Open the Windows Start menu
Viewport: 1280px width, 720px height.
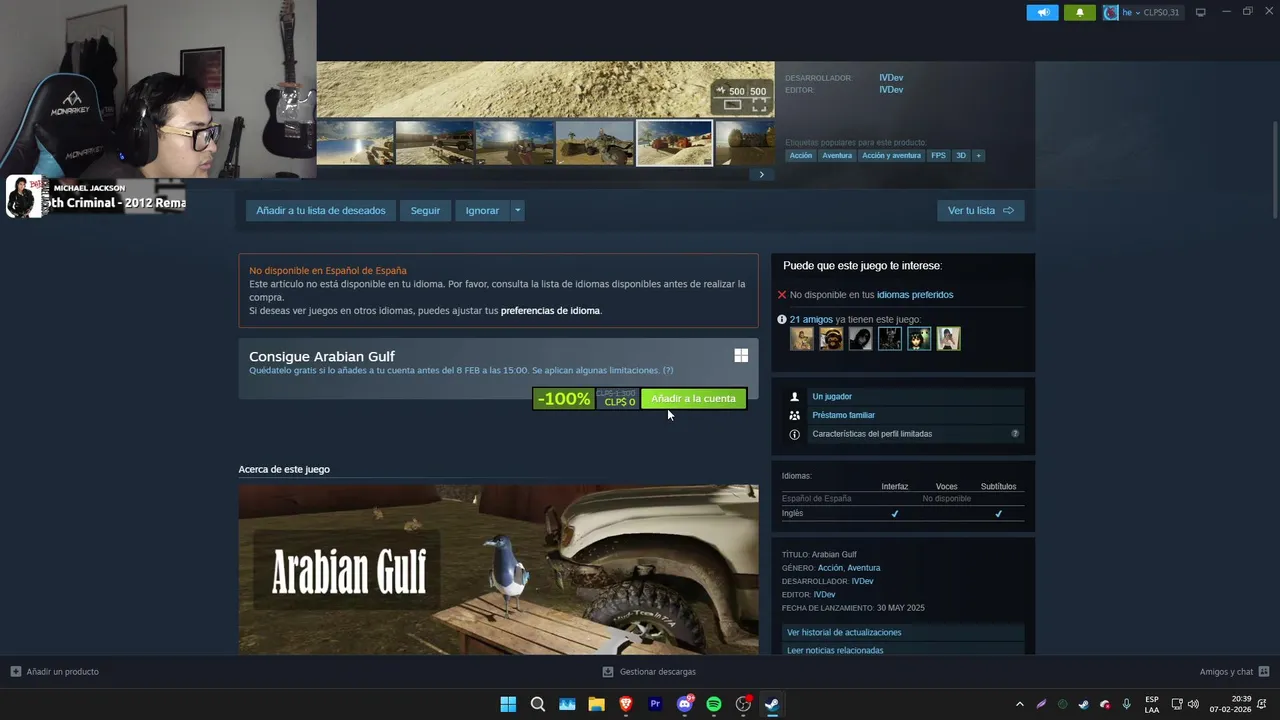508,704
